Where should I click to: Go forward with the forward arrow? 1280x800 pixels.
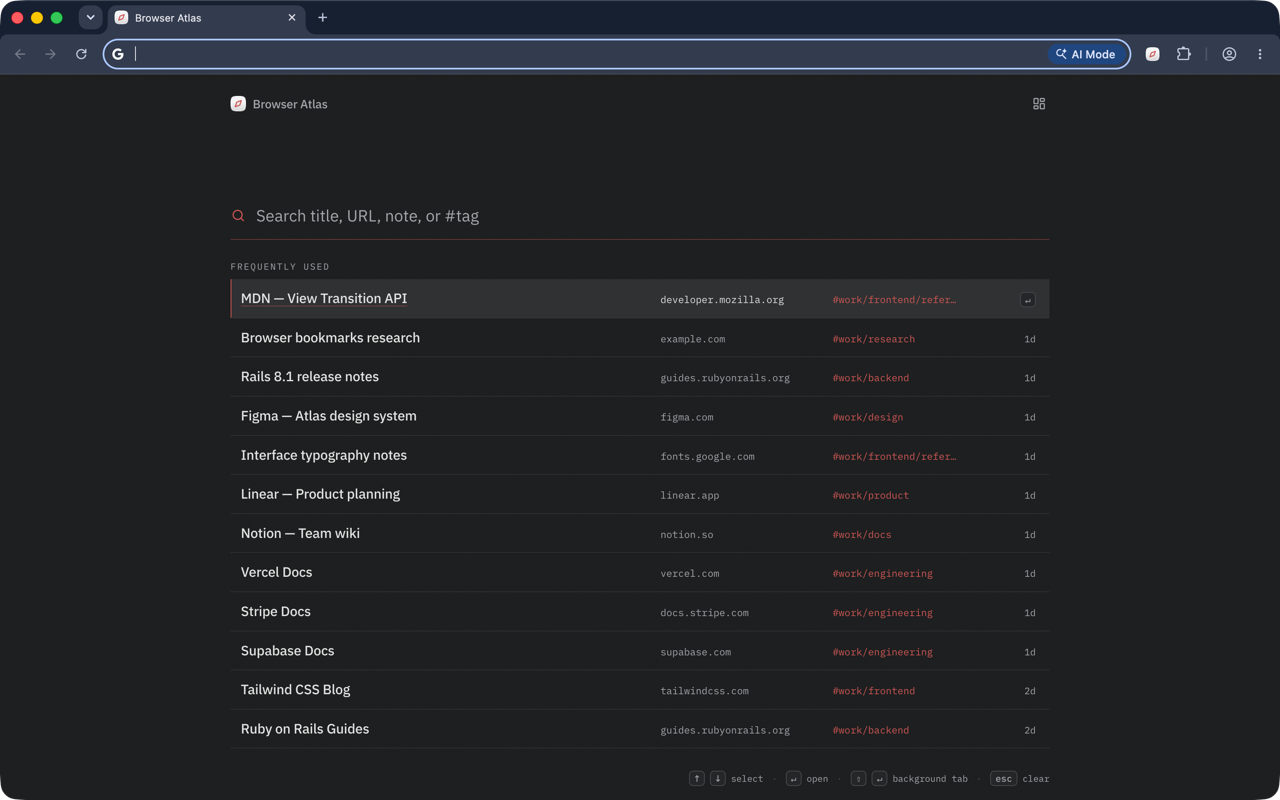[x=50, y=54]
